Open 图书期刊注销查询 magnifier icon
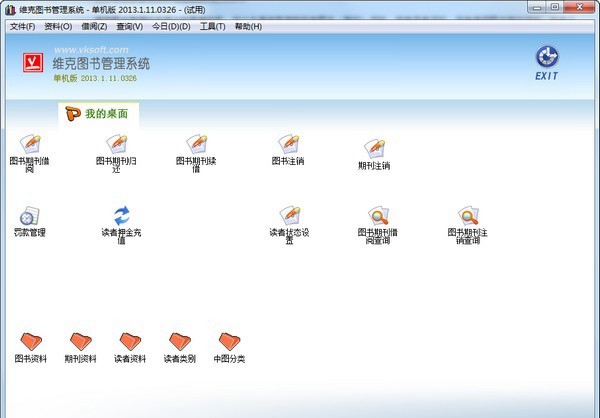This screenshot has width=600, height=418. tap(468, 225)
